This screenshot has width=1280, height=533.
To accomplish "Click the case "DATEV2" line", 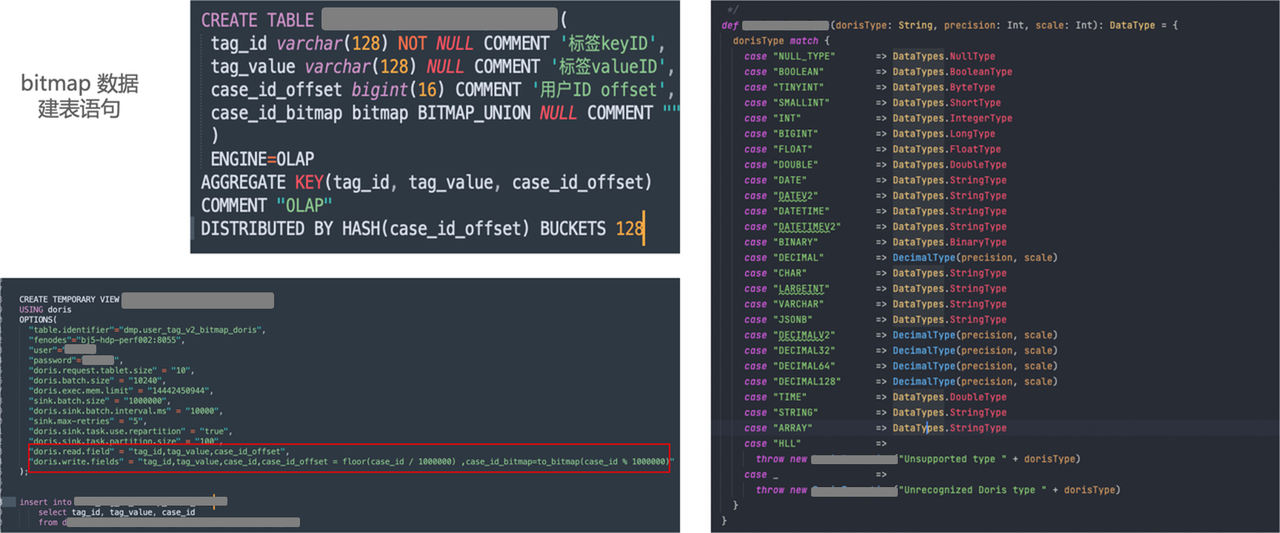I will pyautogui.click(x=875, y=196).
